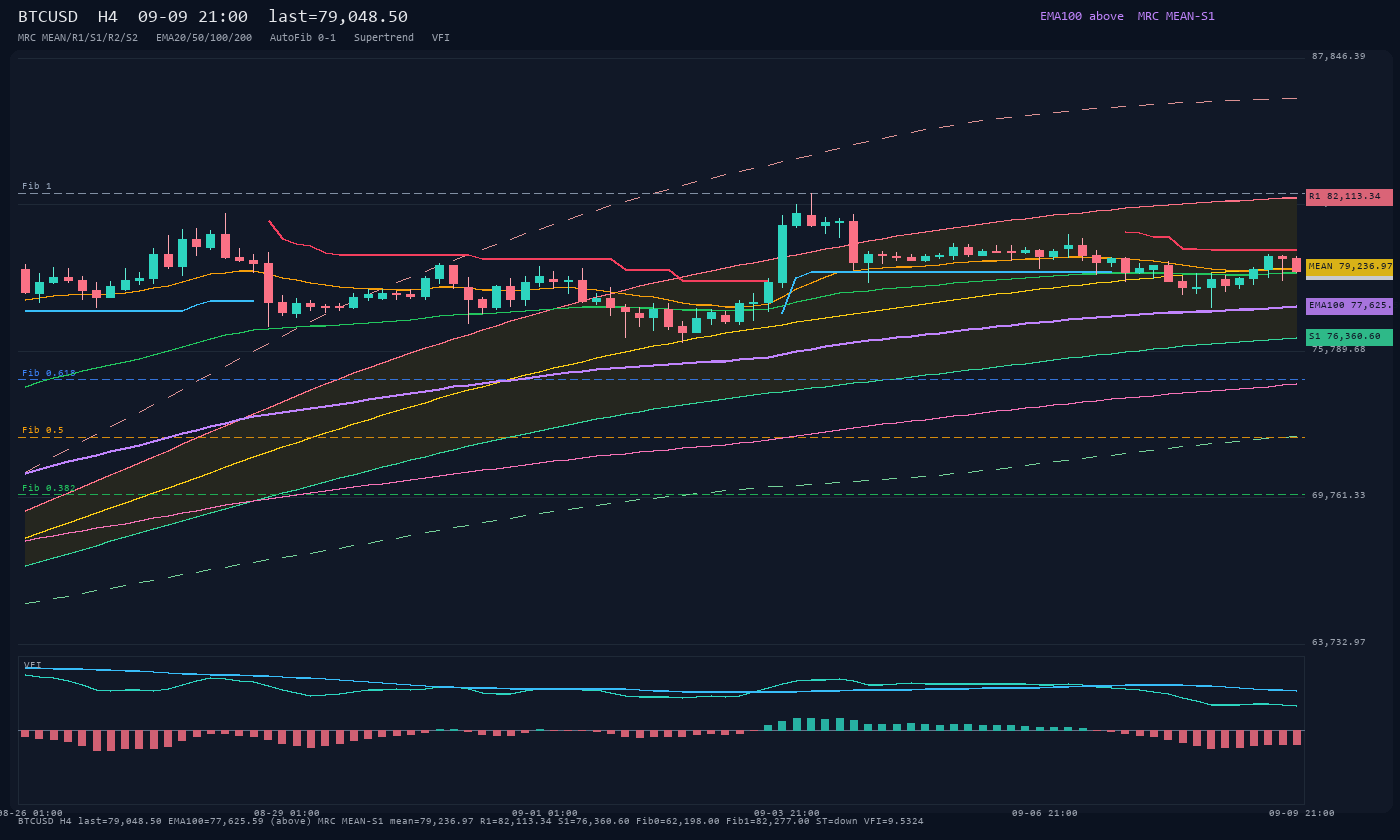Select the AutoFib 0-1 indicator label
The height and width of the screenshot is (840, 1400).
click(x=303, y=38)
